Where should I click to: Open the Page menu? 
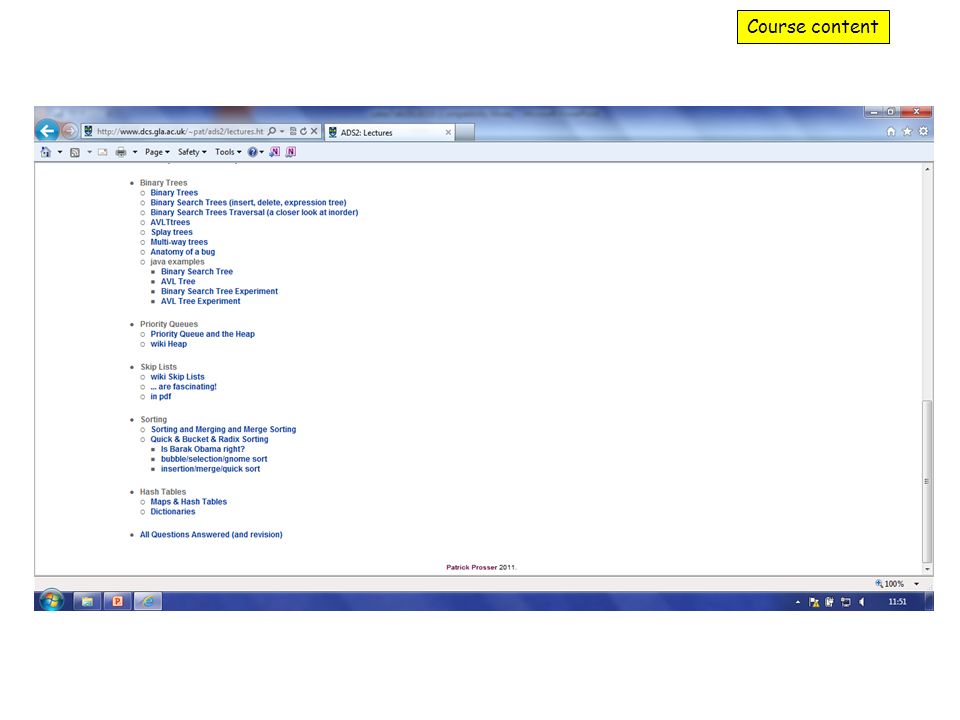(157, 152)
